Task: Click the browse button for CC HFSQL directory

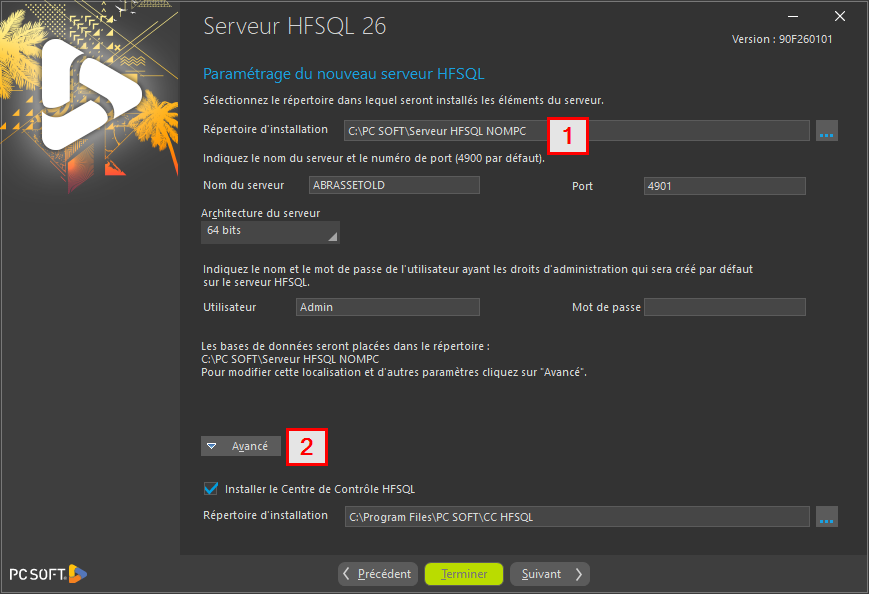Action: coord(826,517)
